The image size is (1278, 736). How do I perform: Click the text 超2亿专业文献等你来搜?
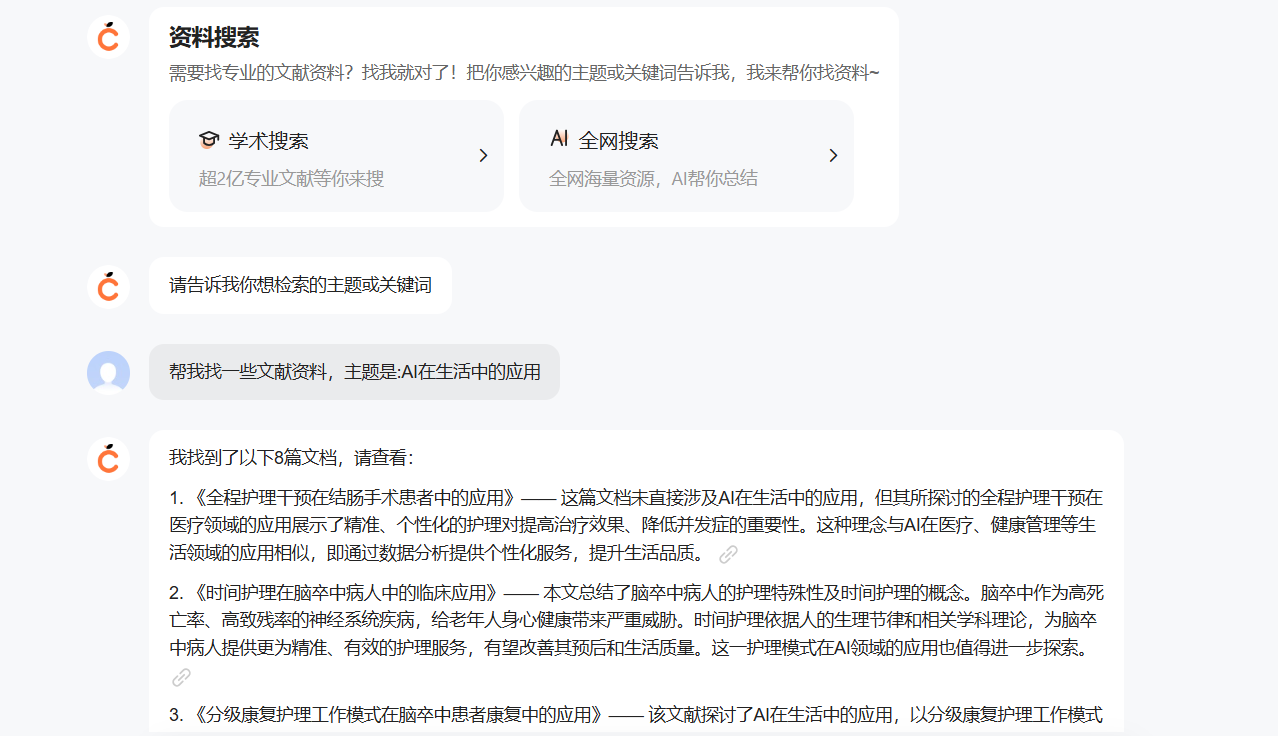pyautogui.click(x=291, y=179)
